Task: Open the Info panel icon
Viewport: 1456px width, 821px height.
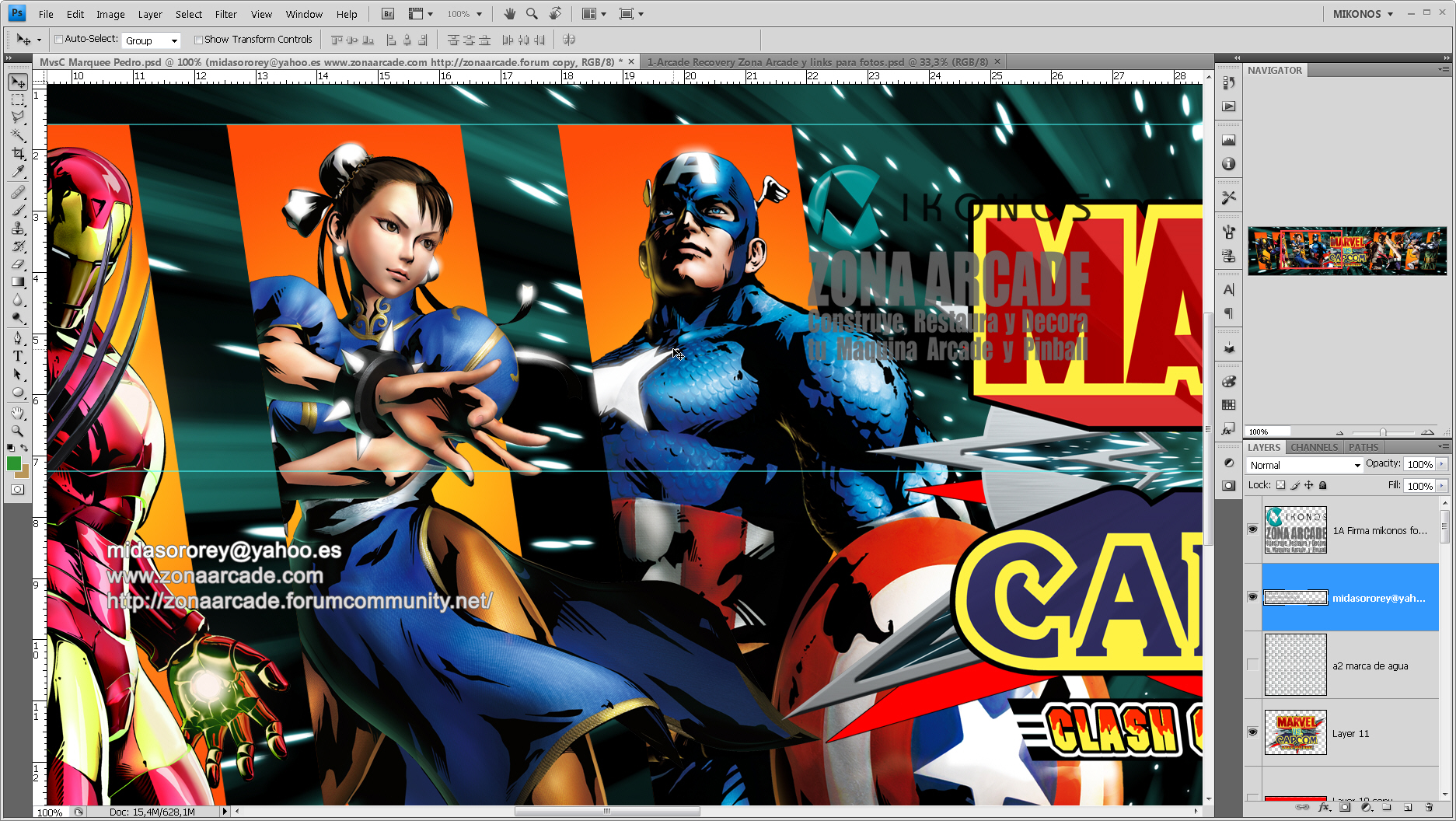Action: click(1228, 164)
